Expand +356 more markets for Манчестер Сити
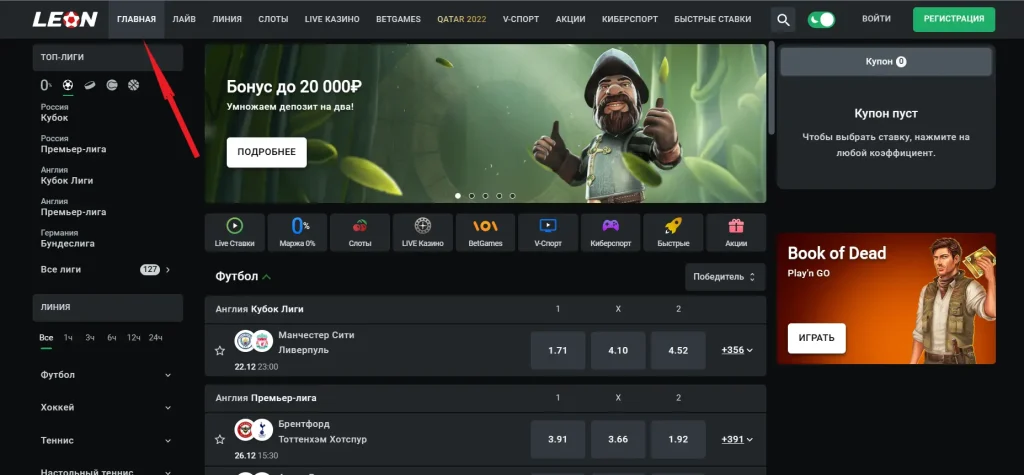 coord(737,350)
